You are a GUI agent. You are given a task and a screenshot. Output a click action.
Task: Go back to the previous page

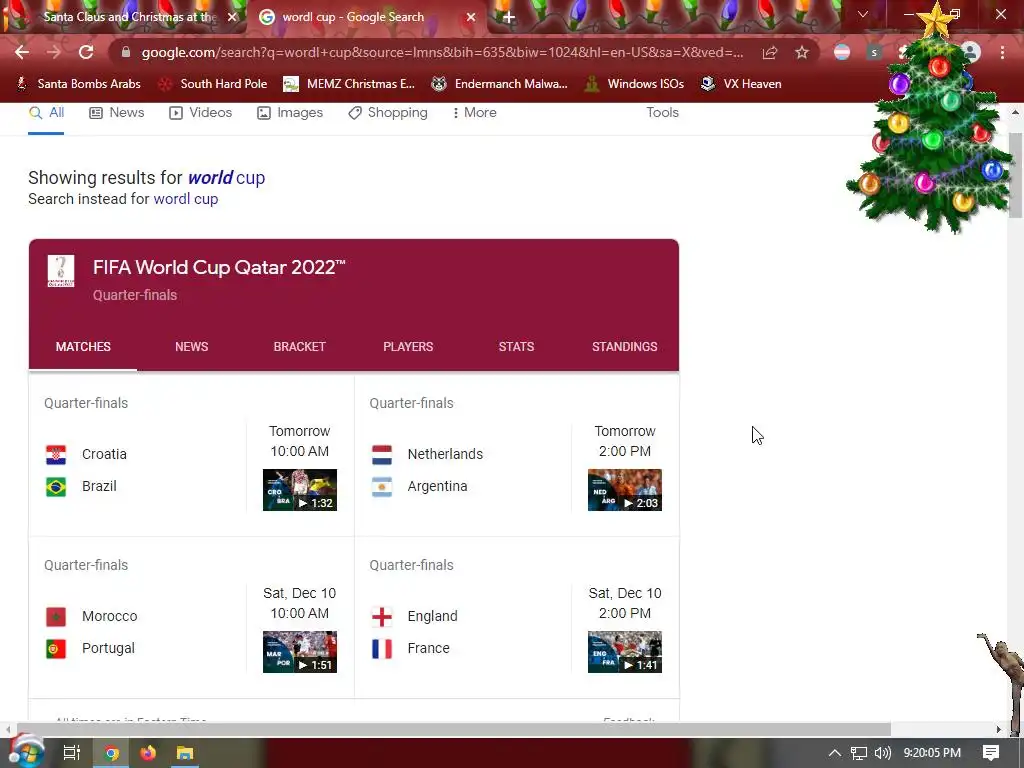tap(22, 52)
